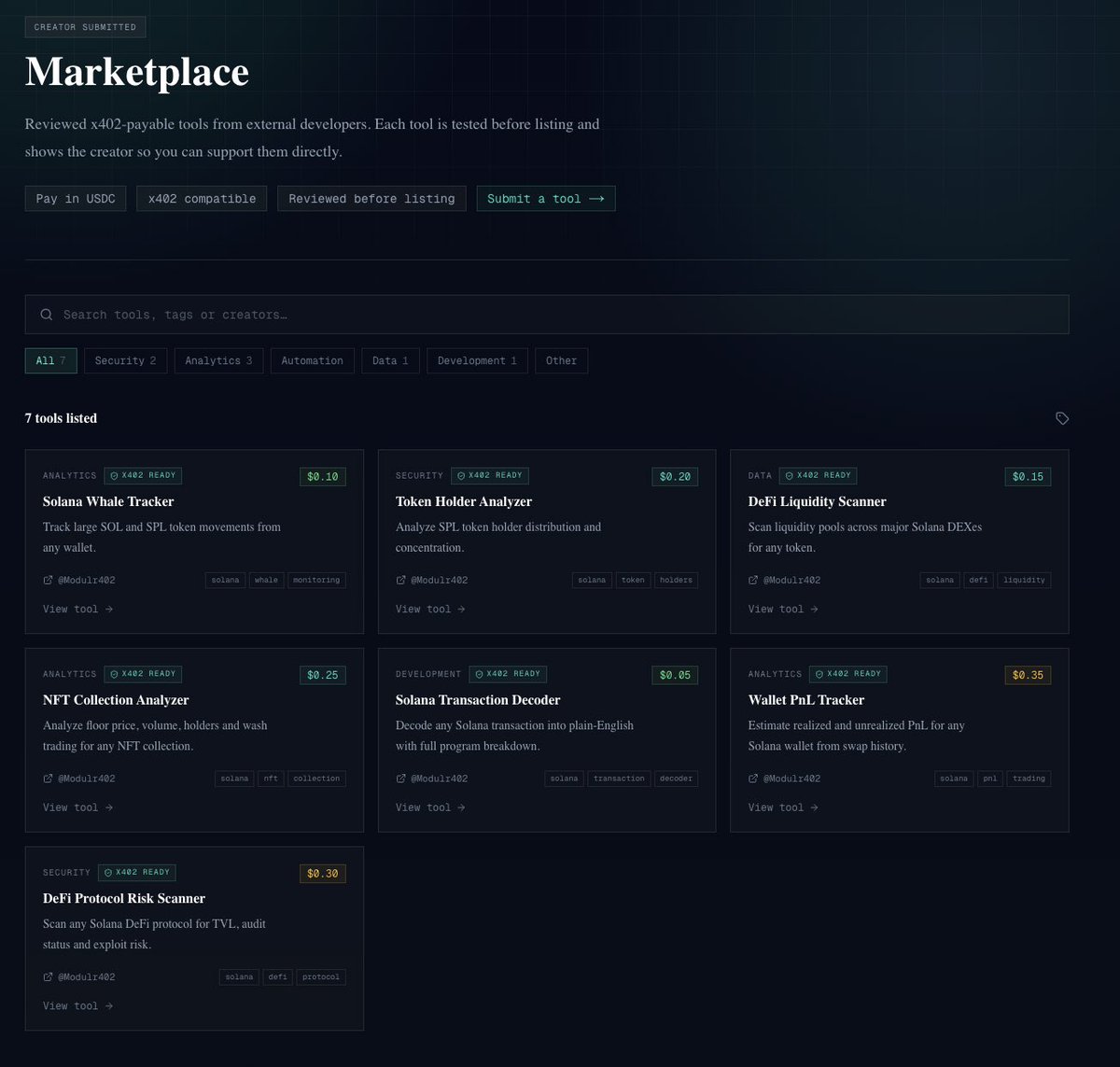Click the Reviewed before listing chip
Viewport: 1120px width, 1067px height.
tap(371, 199)
